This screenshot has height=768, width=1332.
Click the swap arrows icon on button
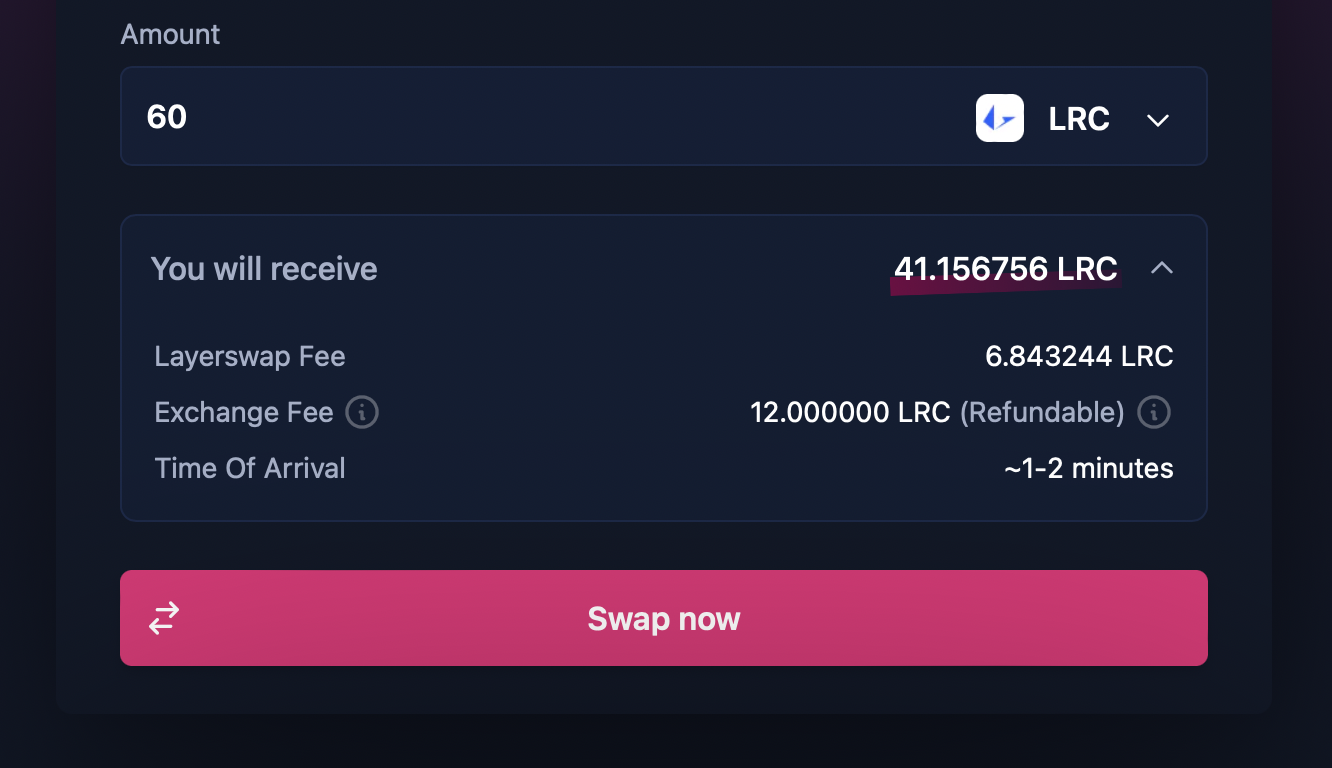pos(164,618)
